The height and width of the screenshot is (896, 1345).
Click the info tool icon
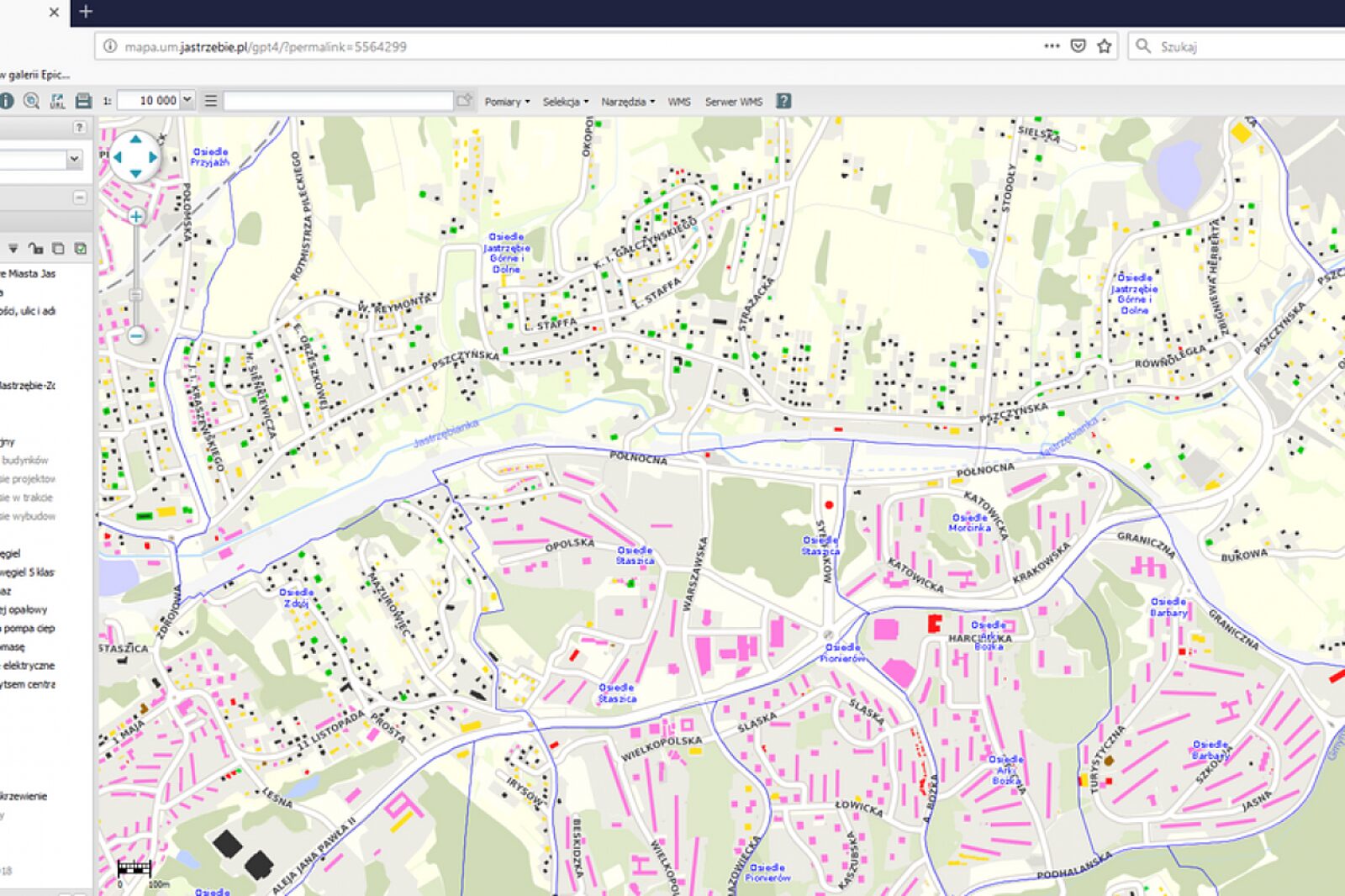(7, 101)
